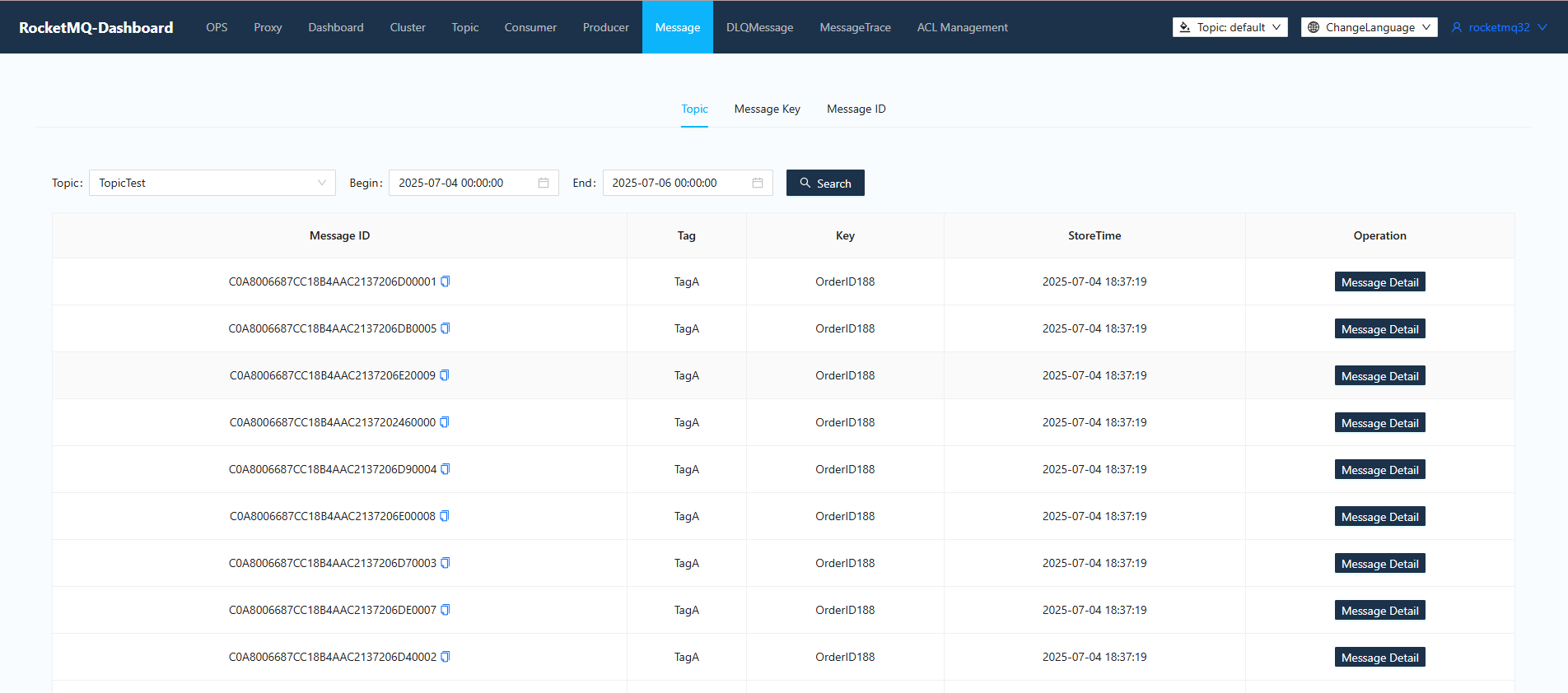Open the MessageTrace page
Screen dimensions: 1568x693
[856, 27]
